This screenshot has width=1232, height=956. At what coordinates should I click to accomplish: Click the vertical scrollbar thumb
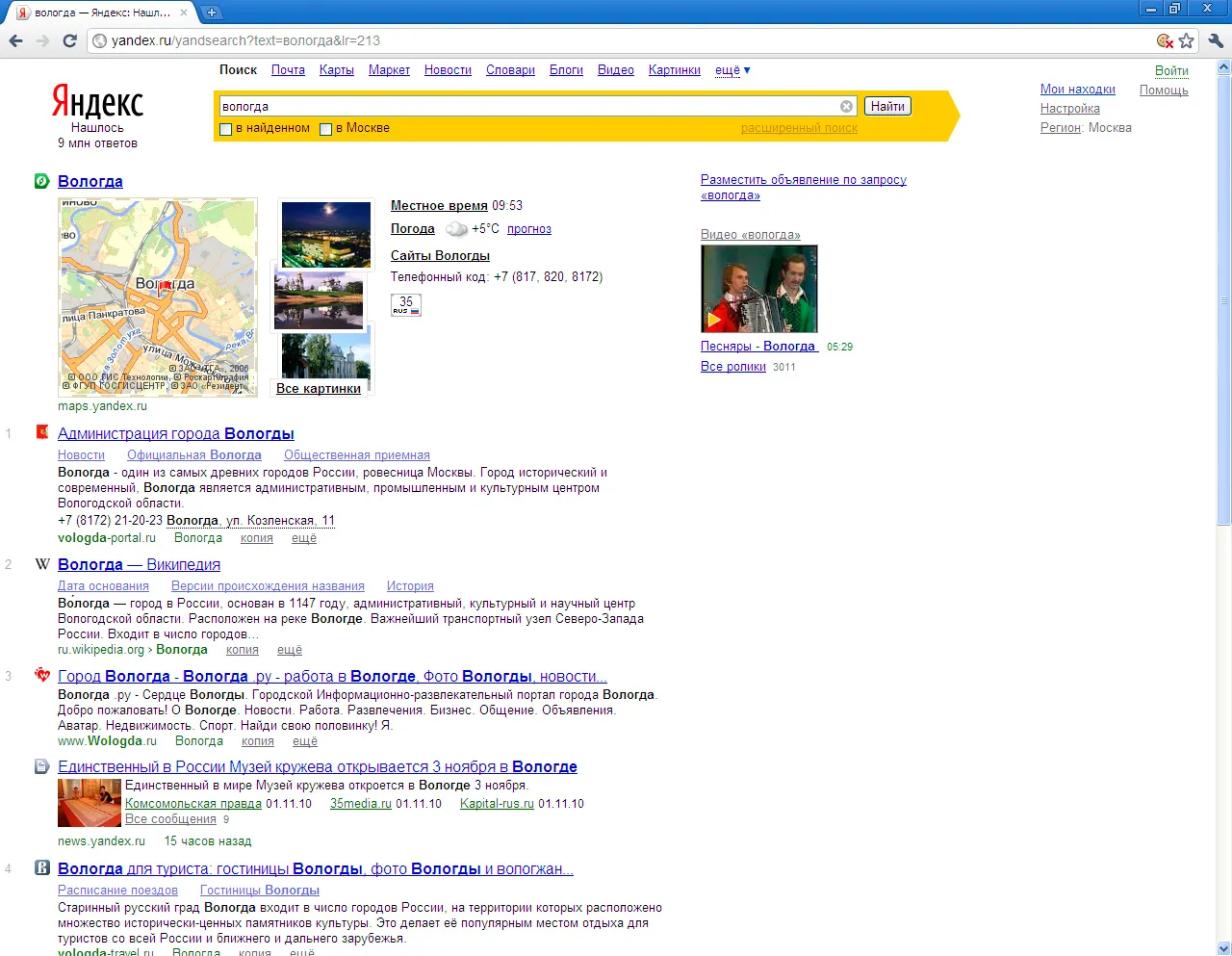[1223, 300]
